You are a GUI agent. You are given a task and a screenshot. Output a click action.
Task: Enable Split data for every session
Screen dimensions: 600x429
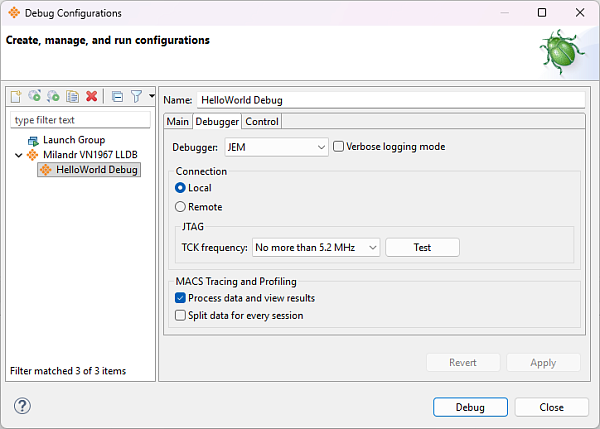tap(181, 315)
